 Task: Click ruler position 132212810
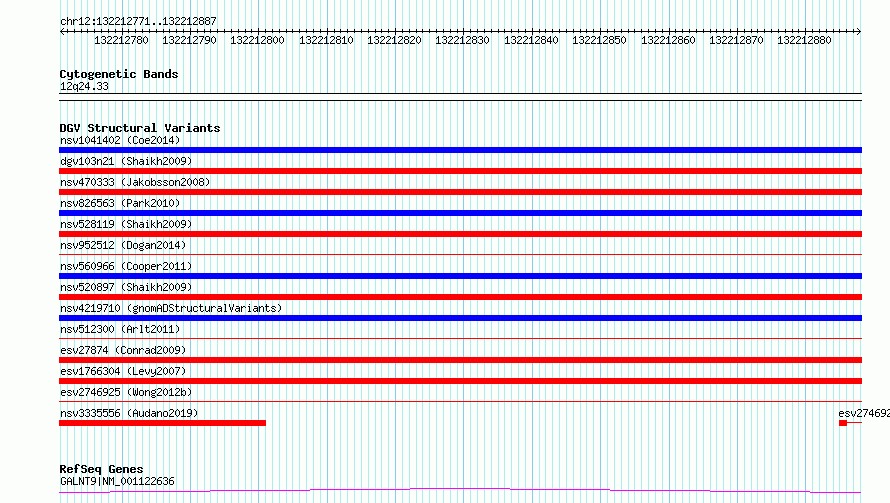tap(326, 40)
